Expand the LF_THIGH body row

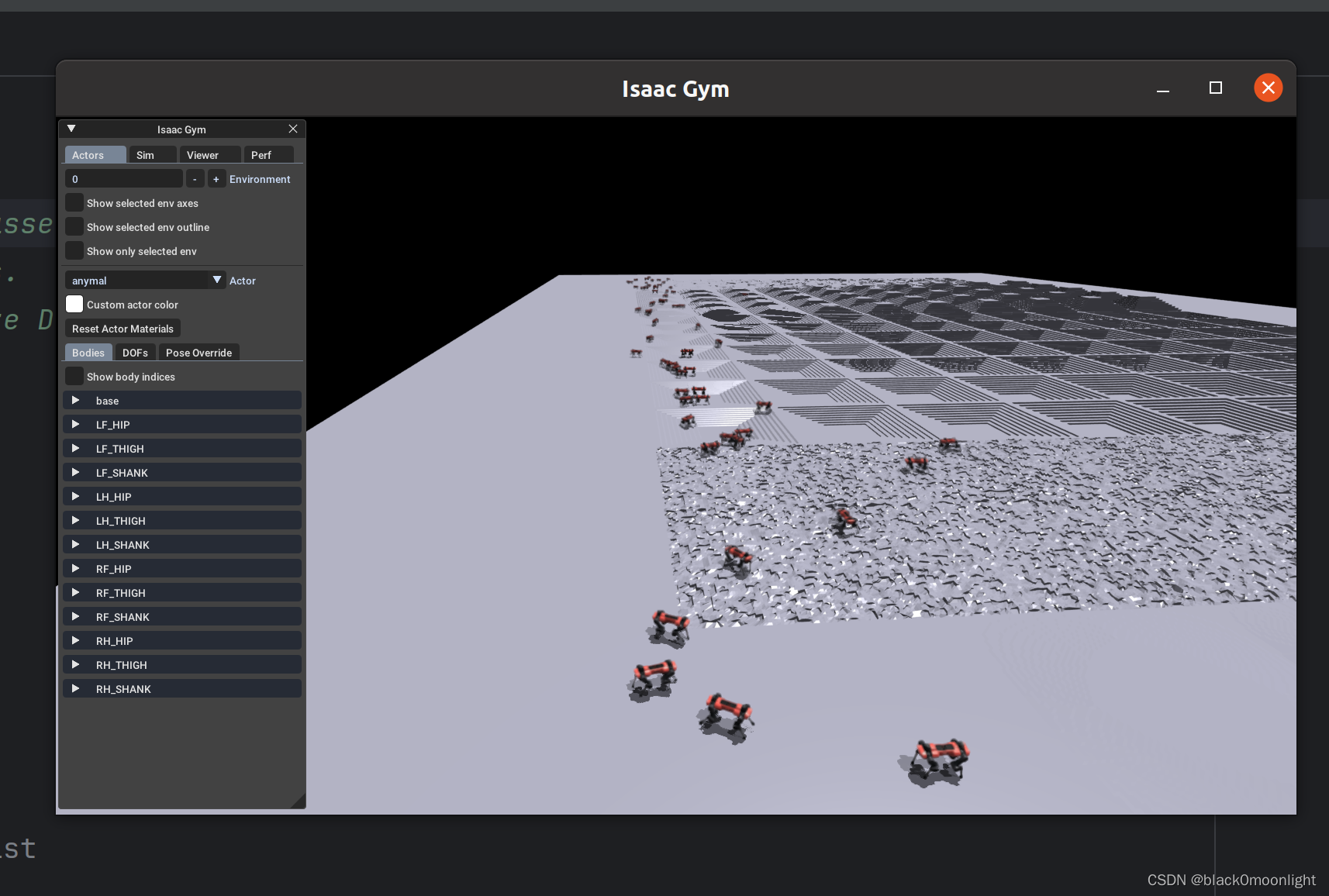pyautogui.click(x=182, y=449)
